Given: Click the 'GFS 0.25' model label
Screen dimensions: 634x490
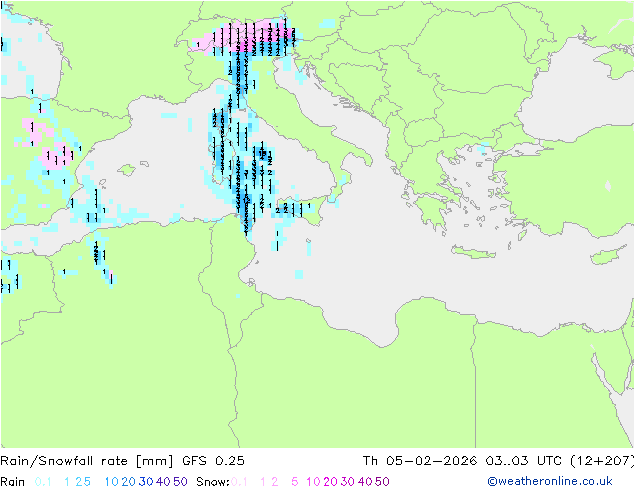Looking at the screenshot, I should [213, 461].
